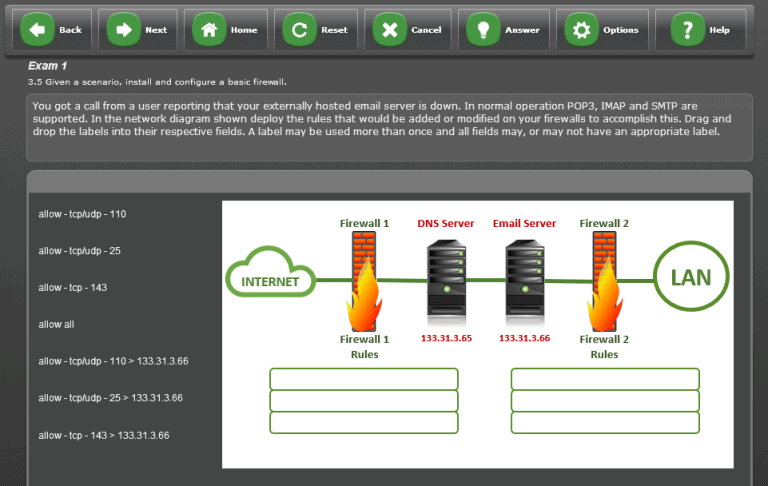
Task: Go to Home via its label
Action: [x=244, y=30]
